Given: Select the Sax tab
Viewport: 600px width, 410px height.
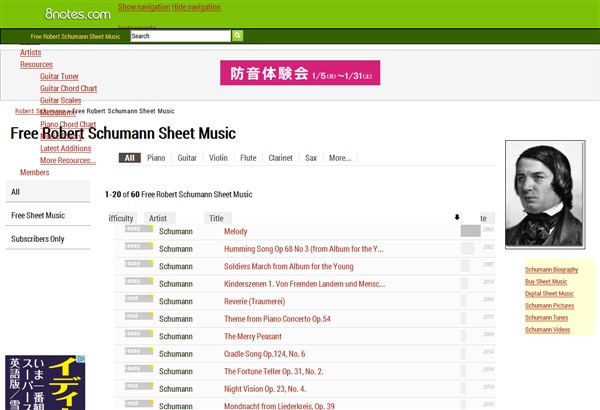Looking at the screenshot, I should (x=311, y=158).
